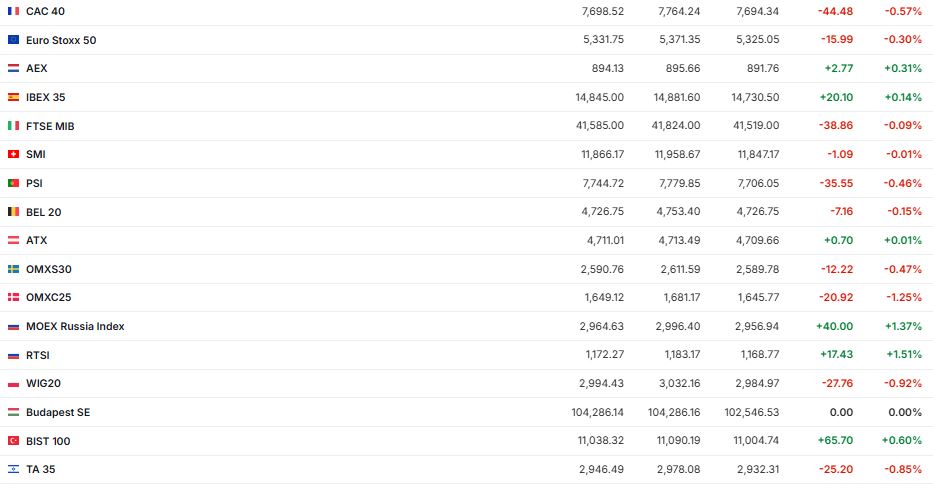Click the EU flag next to Euro Stoxx 50

pyautogui.click(x=13, y=40)
